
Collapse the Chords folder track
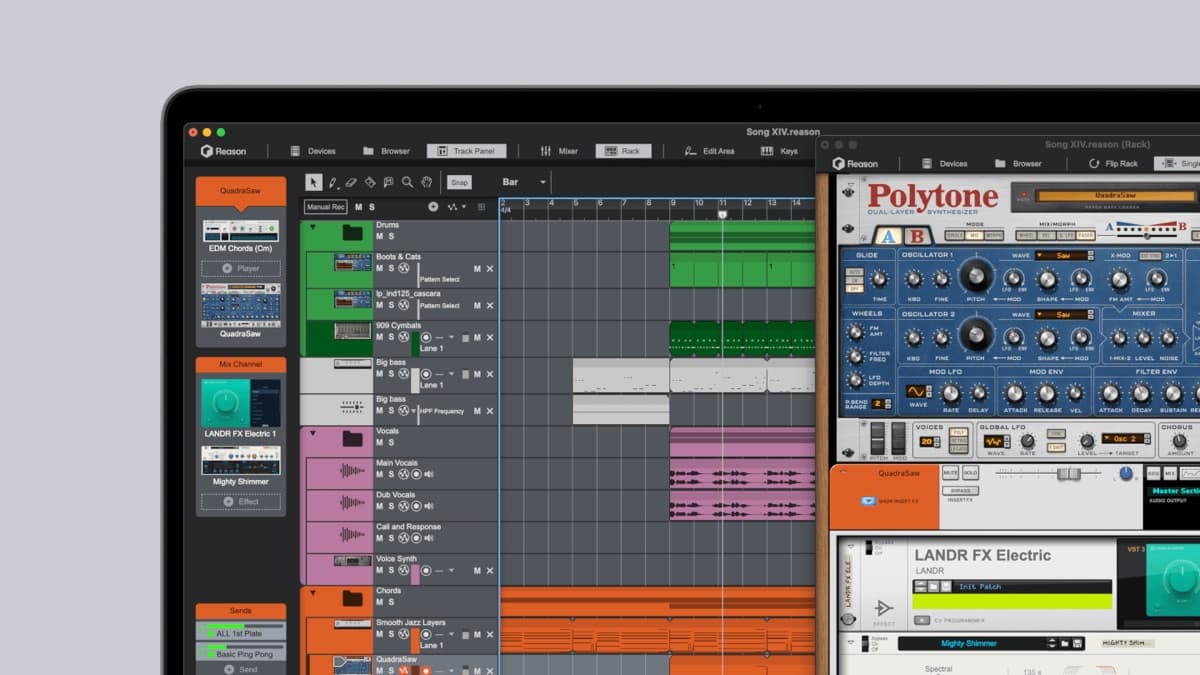pos(311,592)
